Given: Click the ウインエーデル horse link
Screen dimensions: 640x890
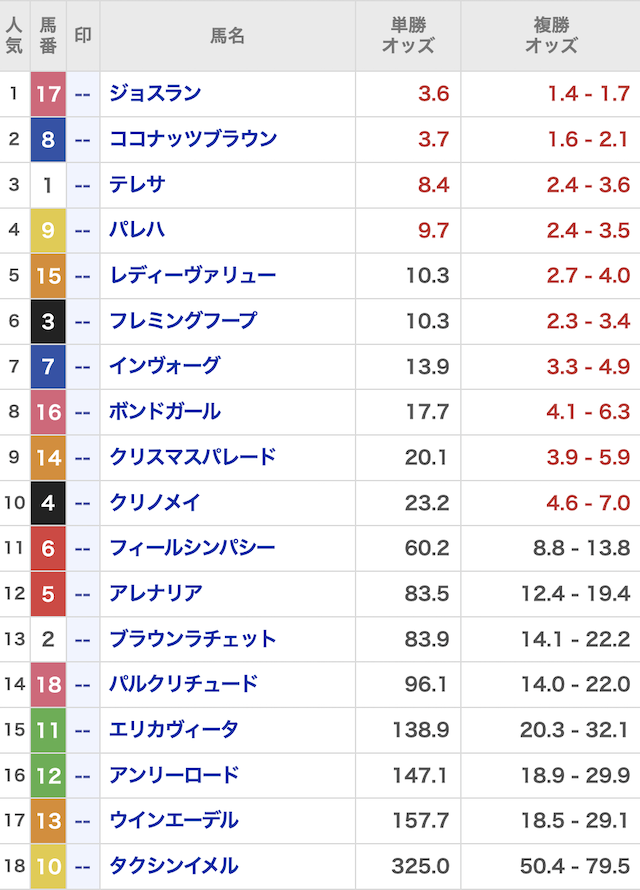Looking at the screenshot, I should [174, 821].
